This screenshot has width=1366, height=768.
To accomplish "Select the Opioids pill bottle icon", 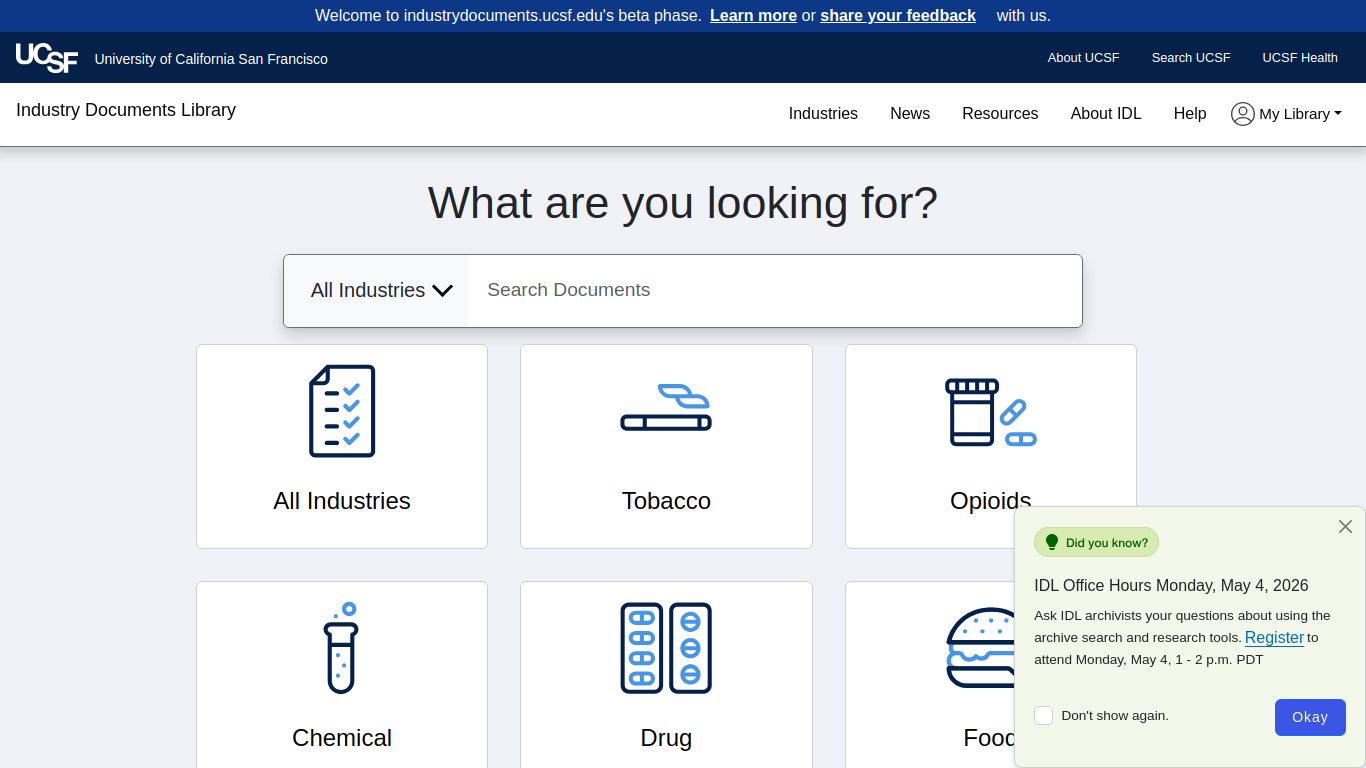I will pyautogui.click(x=991, y=412).
